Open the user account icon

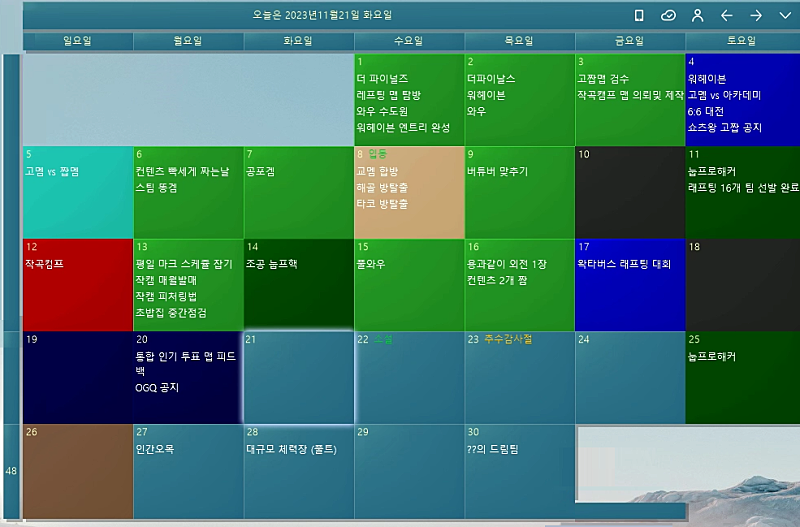click(x=697, y=16)
